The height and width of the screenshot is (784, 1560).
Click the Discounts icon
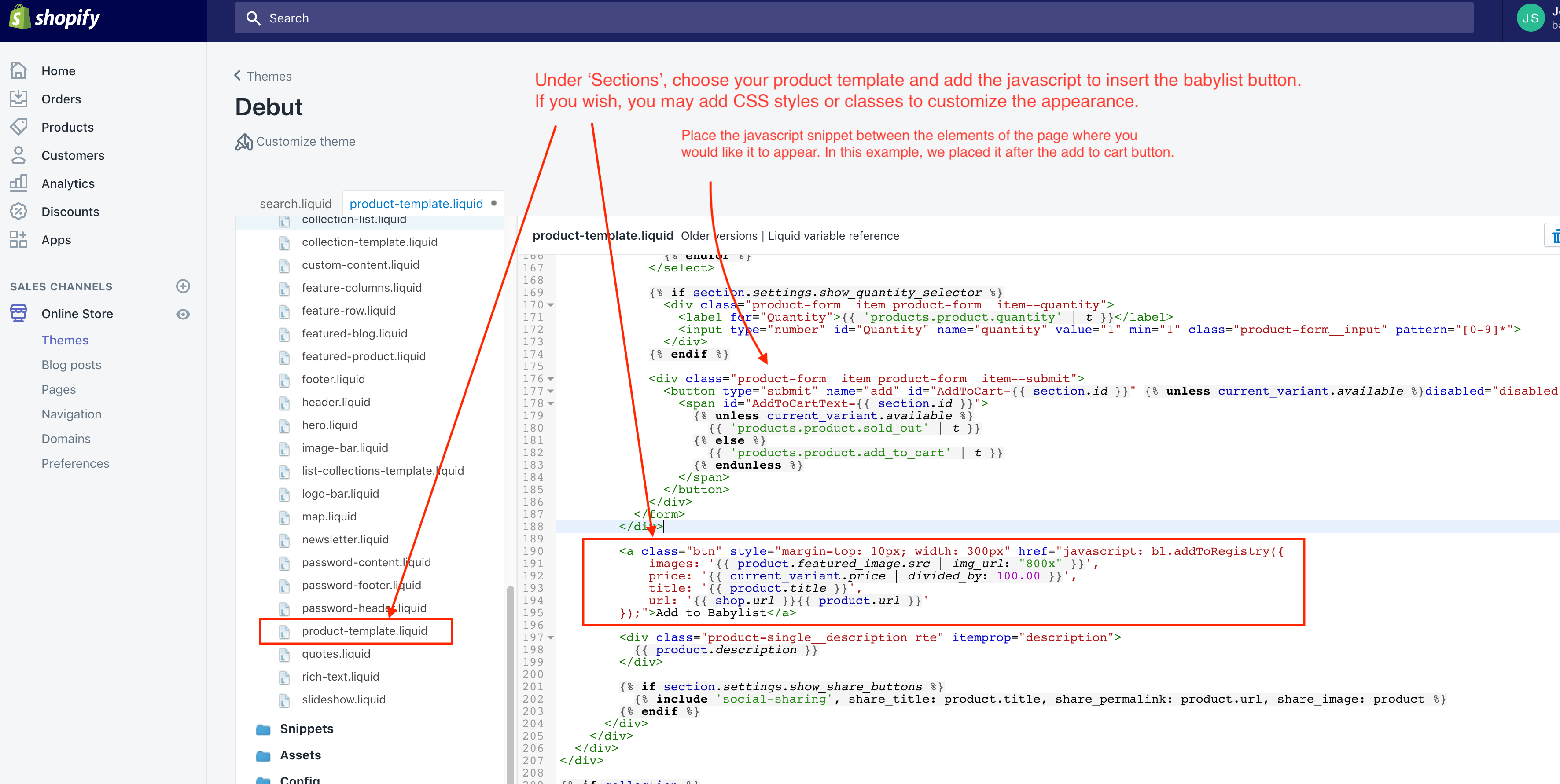(19, 211)
